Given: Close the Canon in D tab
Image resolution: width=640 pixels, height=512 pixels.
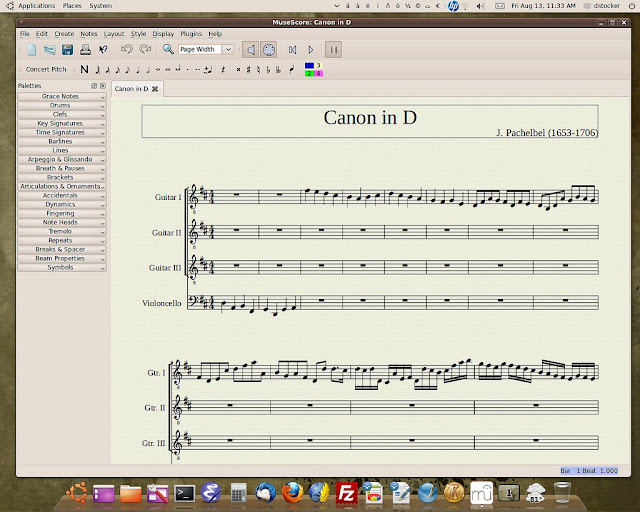Looking at the screenshot, I should pos(155,89).
